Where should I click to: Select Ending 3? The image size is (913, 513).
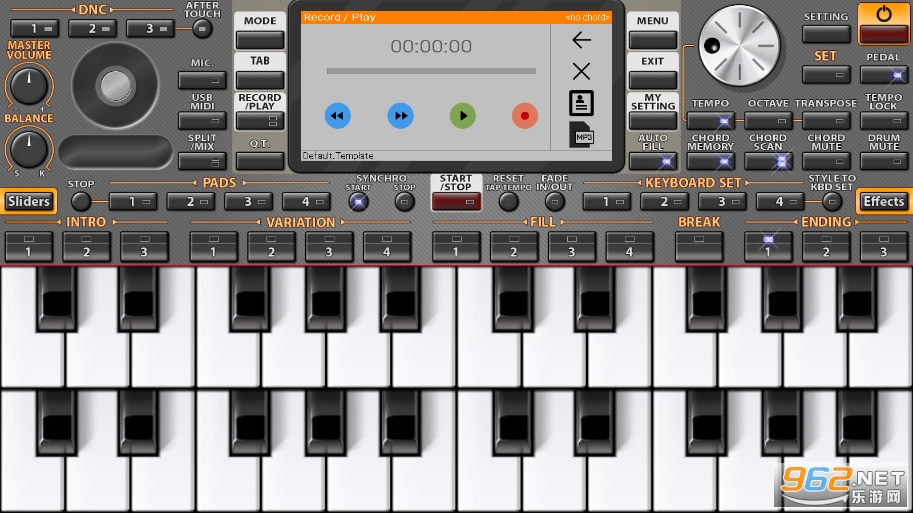click(884, 246)
